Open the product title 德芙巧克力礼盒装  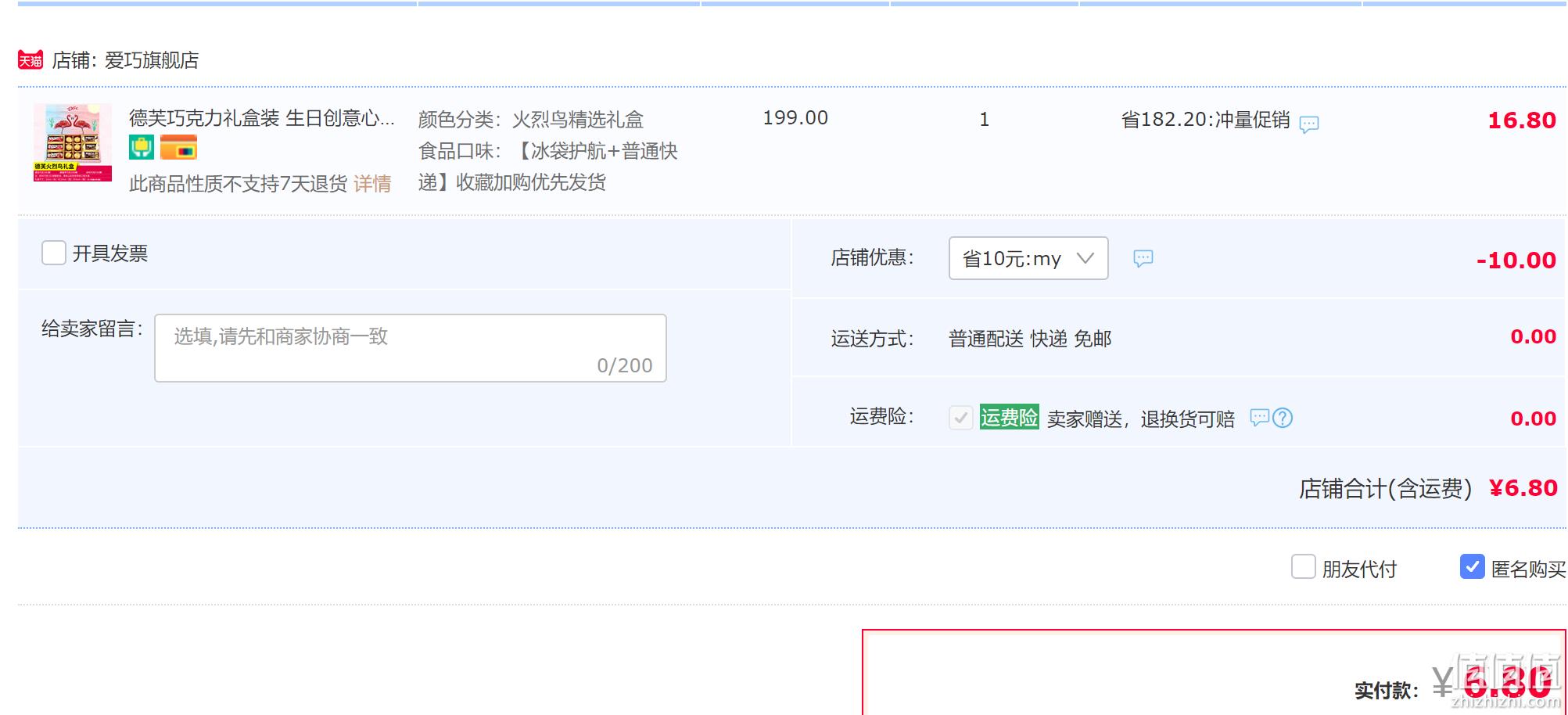click(x=262, y=118)
